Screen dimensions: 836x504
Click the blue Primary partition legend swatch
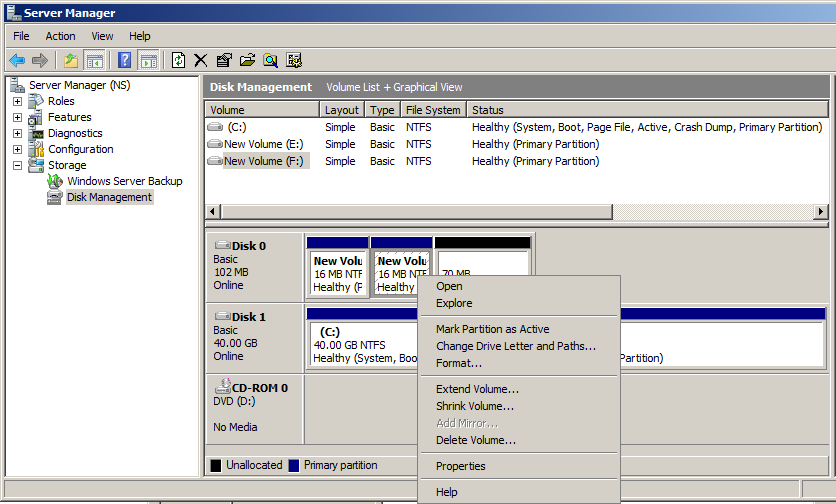coord(294,465)
